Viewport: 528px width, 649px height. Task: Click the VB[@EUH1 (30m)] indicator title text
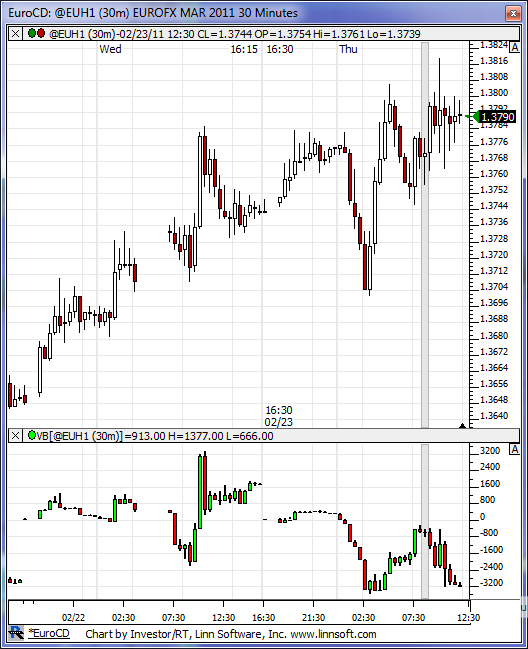coord(80,436)
